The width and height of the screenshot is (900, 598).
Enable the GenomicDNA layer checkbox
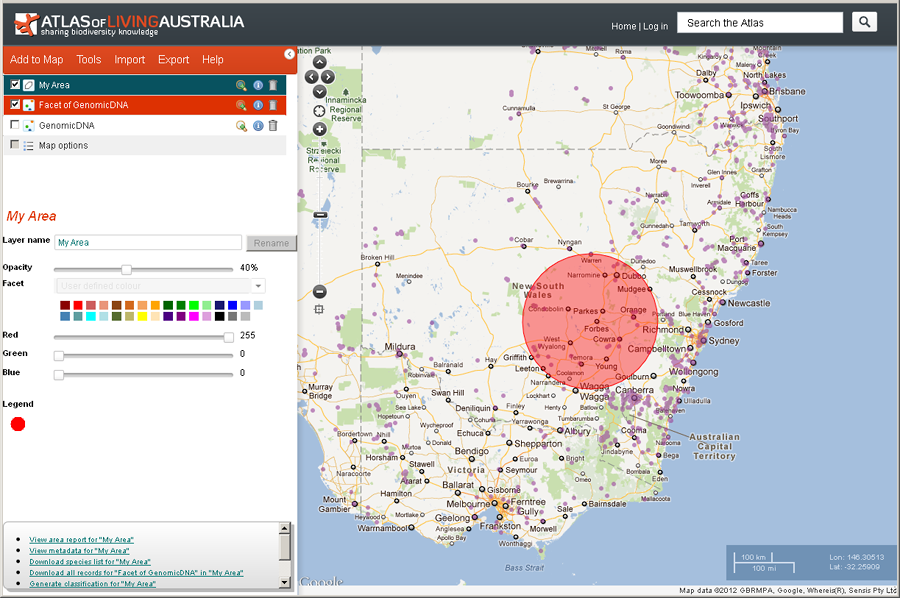[15, 125]
